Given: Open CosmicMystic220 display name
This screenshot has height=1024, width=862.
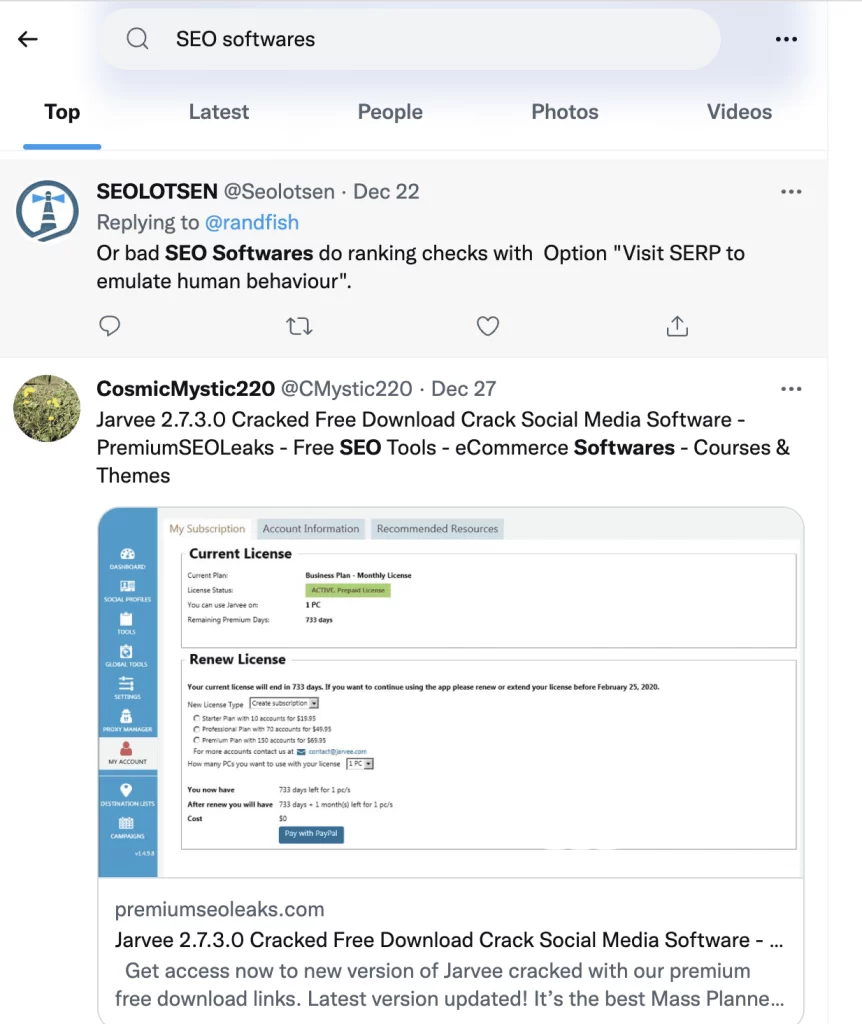Looking at the screenshot, I should pyautogui.click(x=185, y=389).
